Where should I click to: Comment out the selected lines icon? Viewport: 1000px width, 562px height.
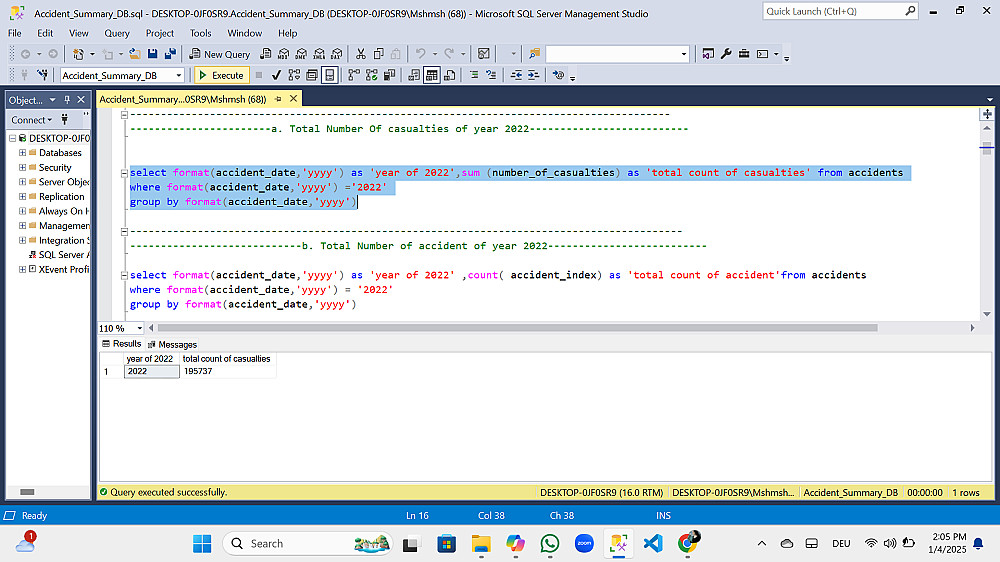pos(474,75)
